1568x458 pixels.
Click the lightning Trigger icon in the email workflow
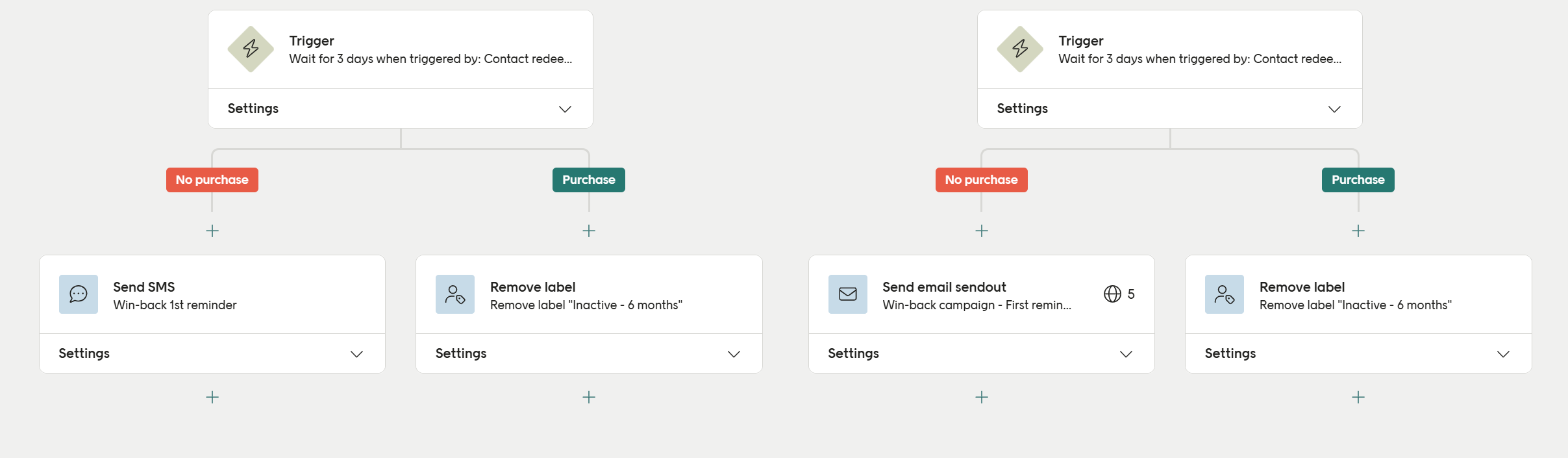pos(1020,49)
